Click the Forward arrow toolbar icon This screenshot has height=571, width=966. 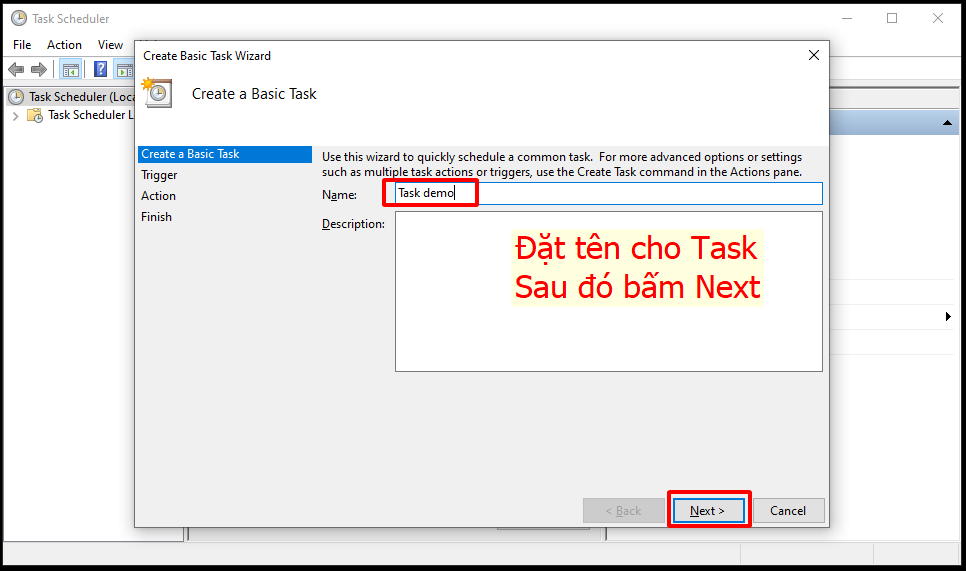pyautogui.click(x=39, y=69)
